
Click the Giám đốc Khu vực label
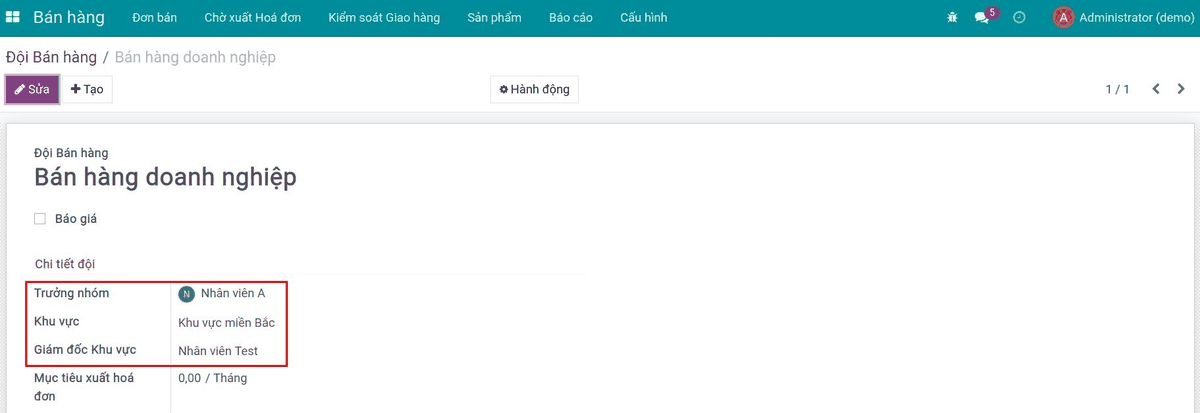[x=85, y=350]
